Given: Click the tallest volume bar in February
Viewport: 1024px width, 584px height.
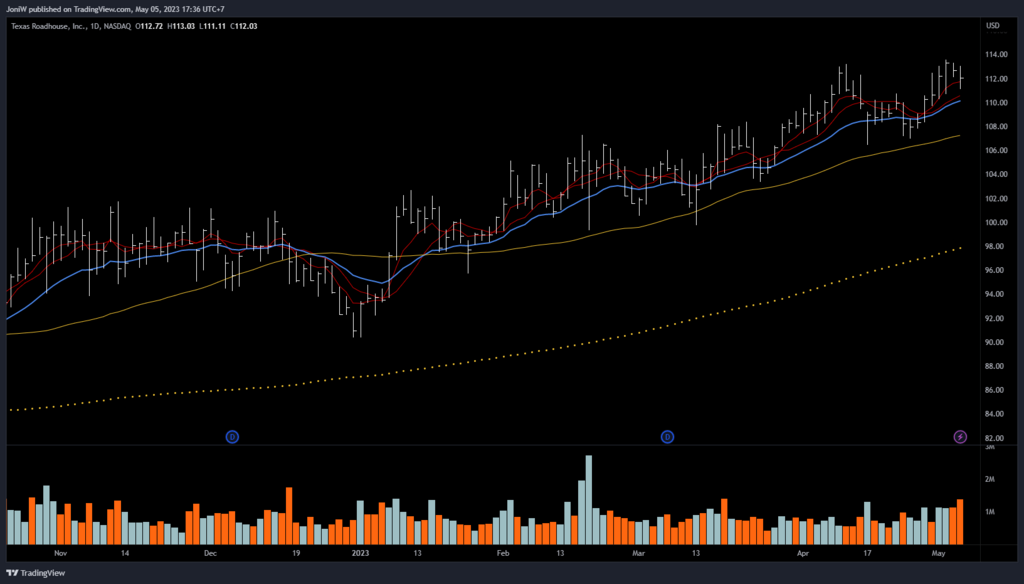Looking at the screenshot, I should coord(589,498).
